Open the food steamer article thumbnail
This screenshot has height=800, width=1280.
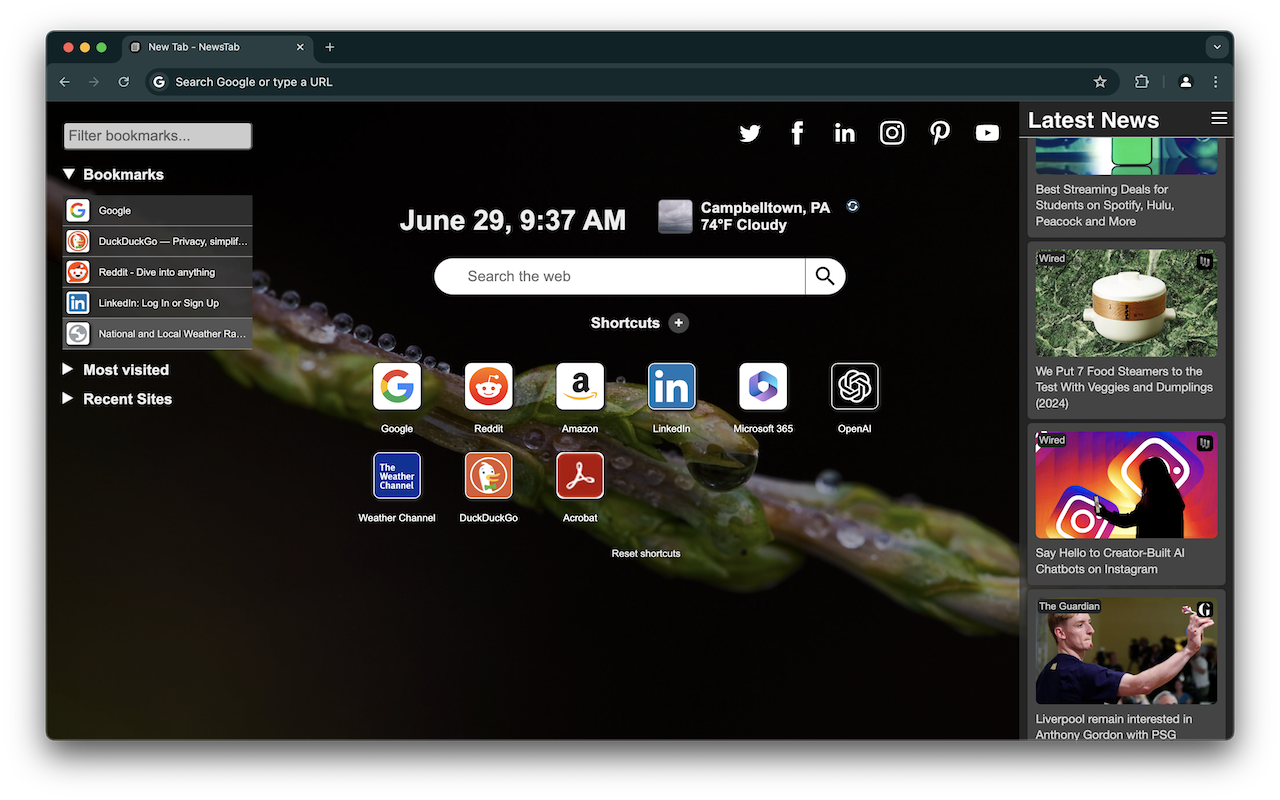1126,303
